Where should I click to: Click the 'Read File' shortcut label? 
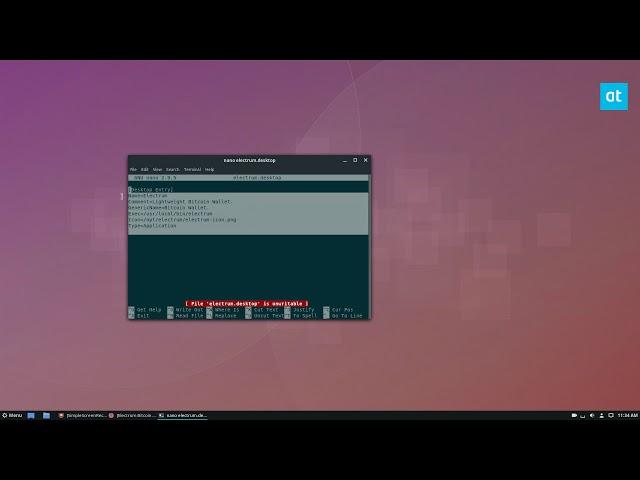tap(189, 316)
